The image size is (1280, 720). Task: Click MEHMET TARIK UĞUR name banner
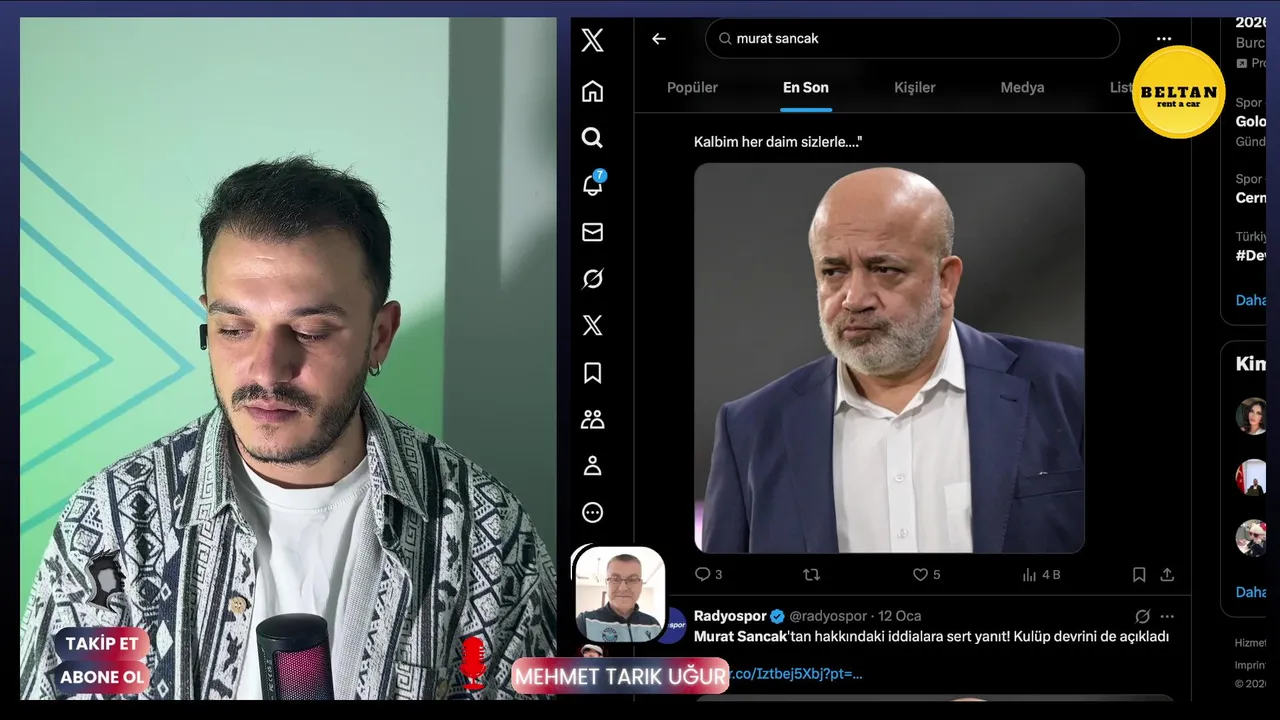pyautogui.click(x=620, y=677)
